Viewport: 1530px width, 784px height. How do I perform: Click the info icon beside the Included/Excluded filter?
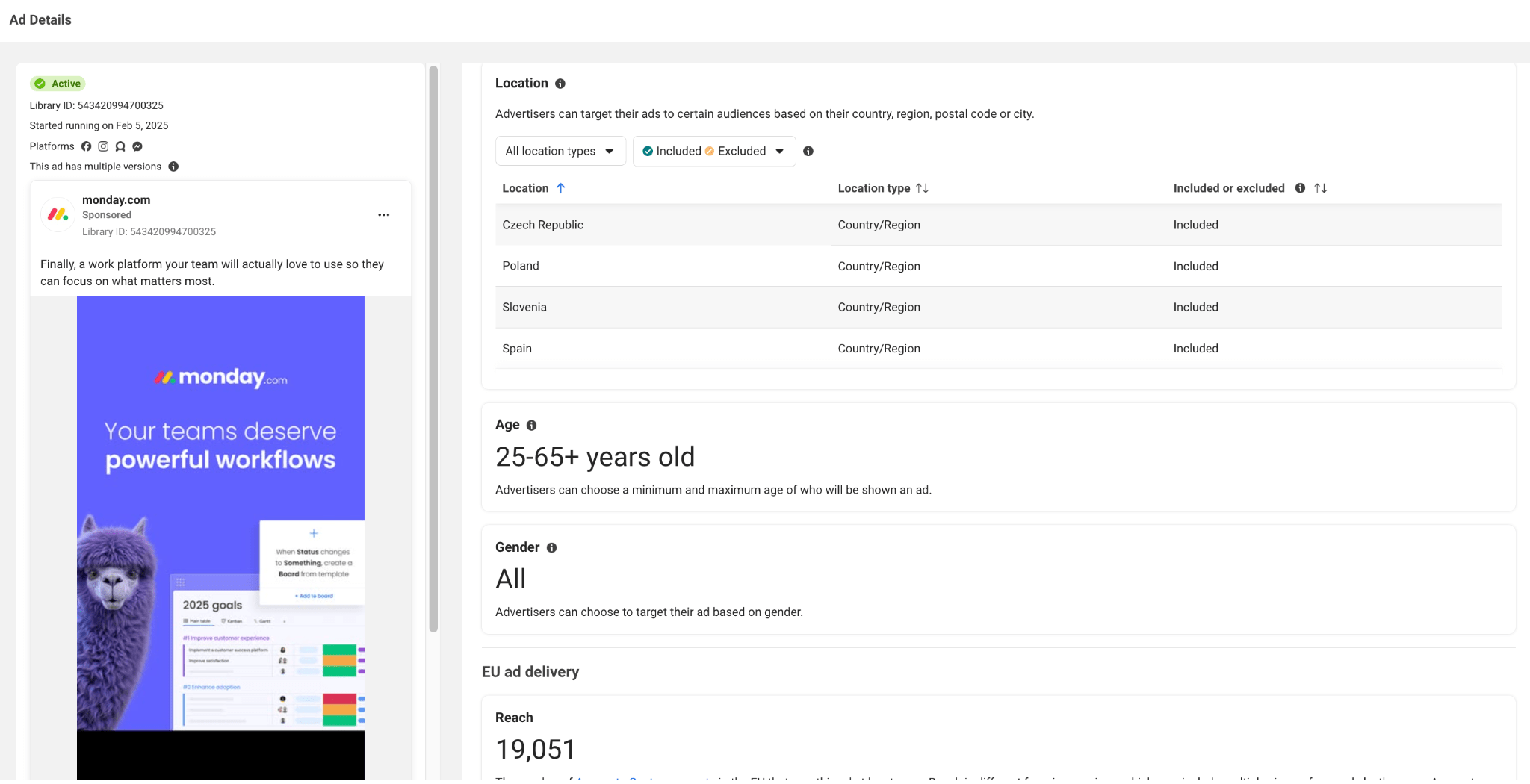809,151
